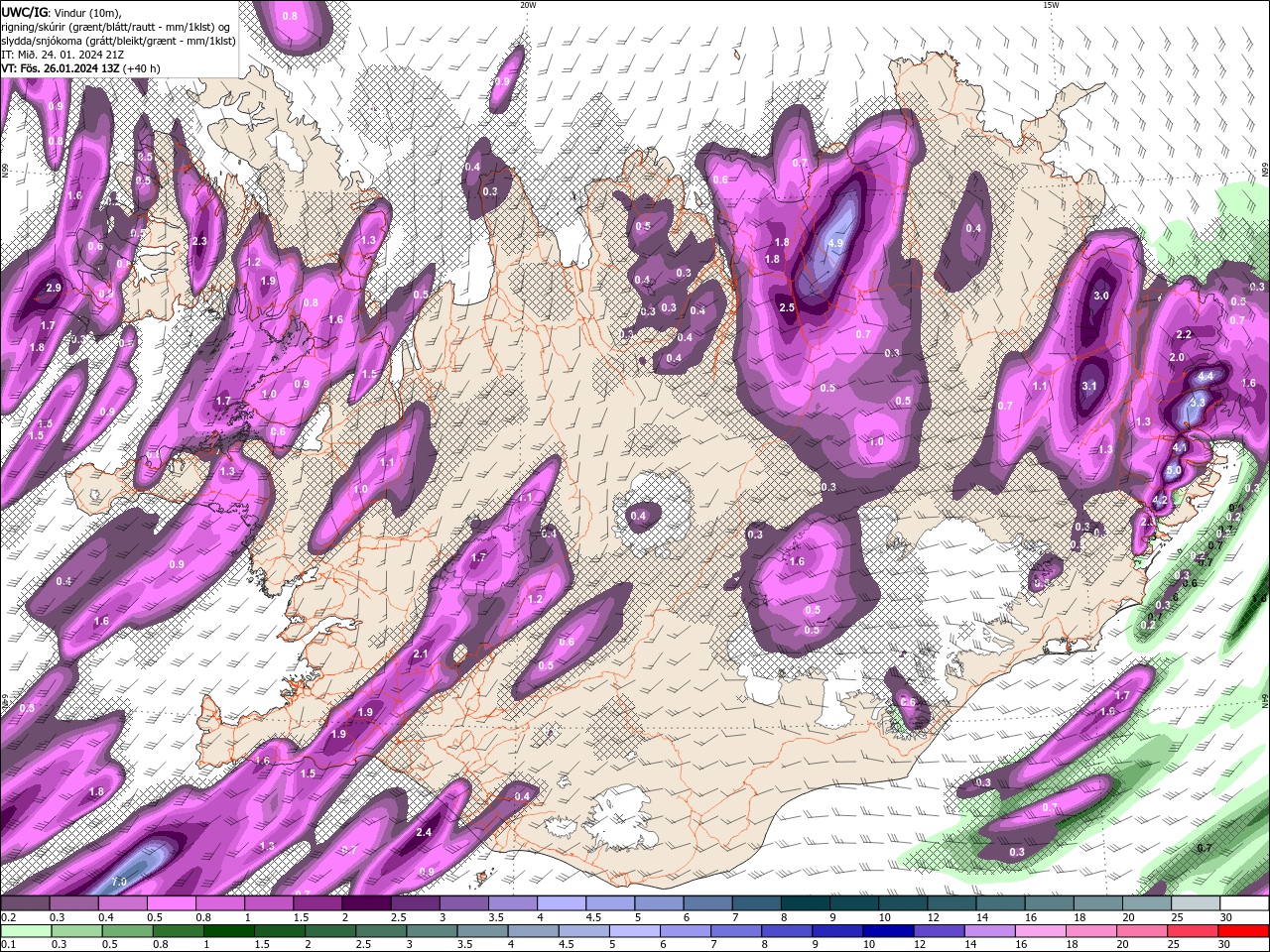
Task: Click the upper legend label 30
Action: click(1225, 917)
